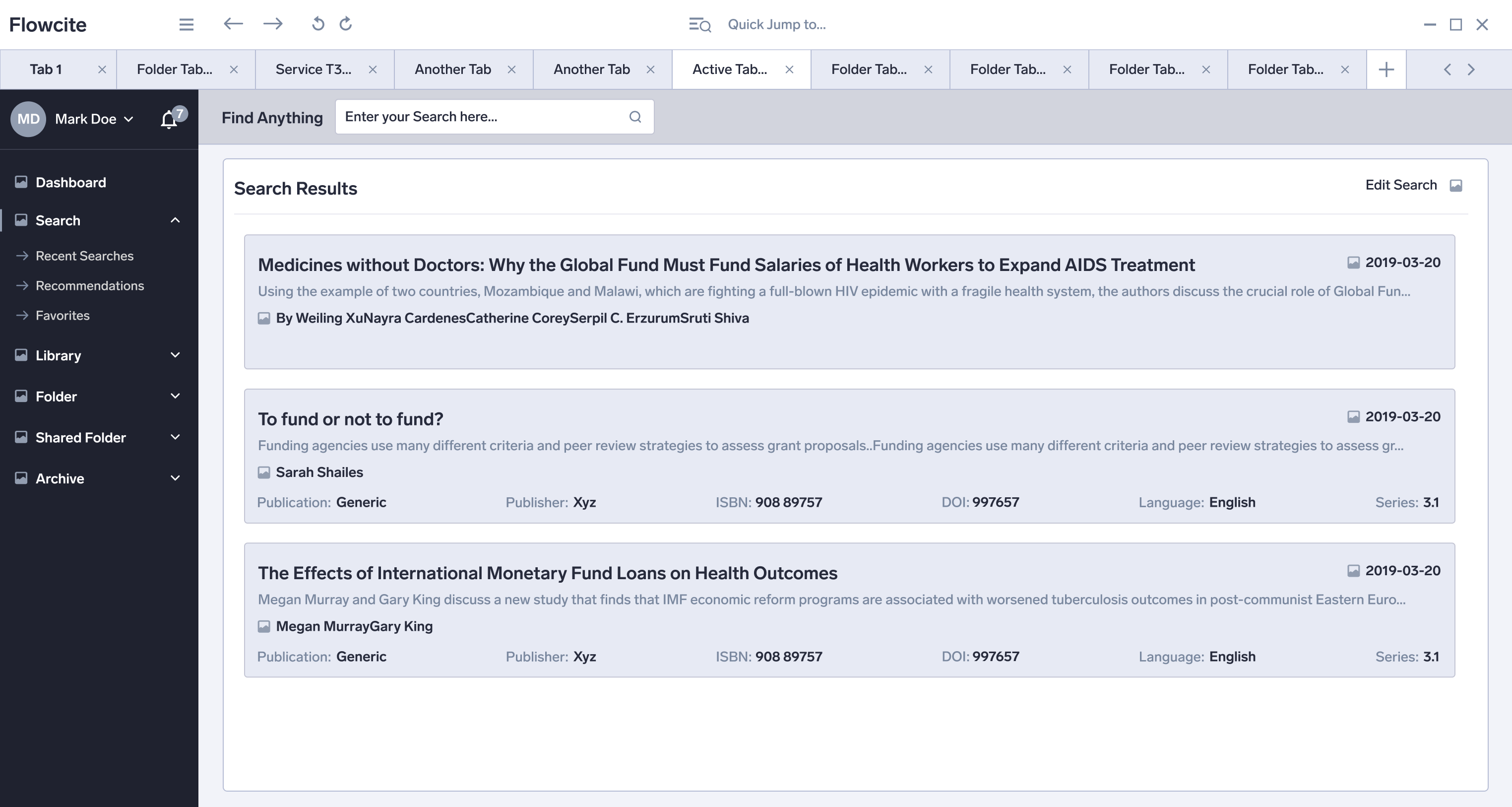Image resolution: width=1512 pixels, height=807 pixels.
Task: Click the redo icon
Action: coord(346,24)
